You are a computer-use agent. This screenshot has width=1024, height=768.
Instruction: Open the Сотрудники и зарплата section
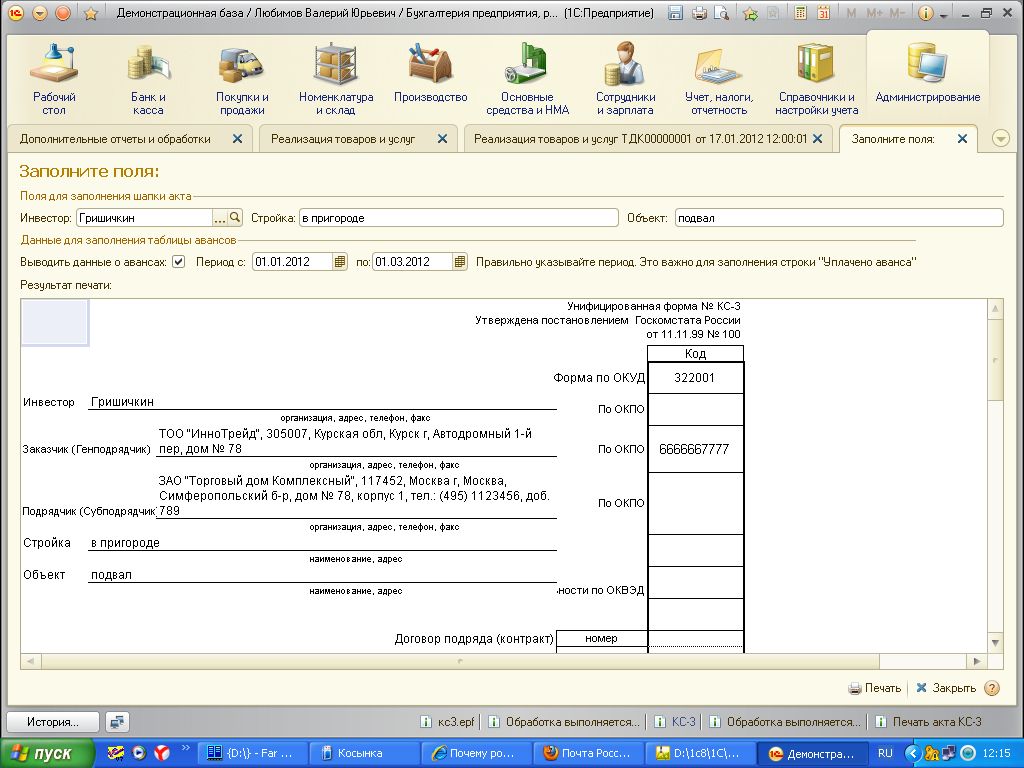click(x=625, y=80)
